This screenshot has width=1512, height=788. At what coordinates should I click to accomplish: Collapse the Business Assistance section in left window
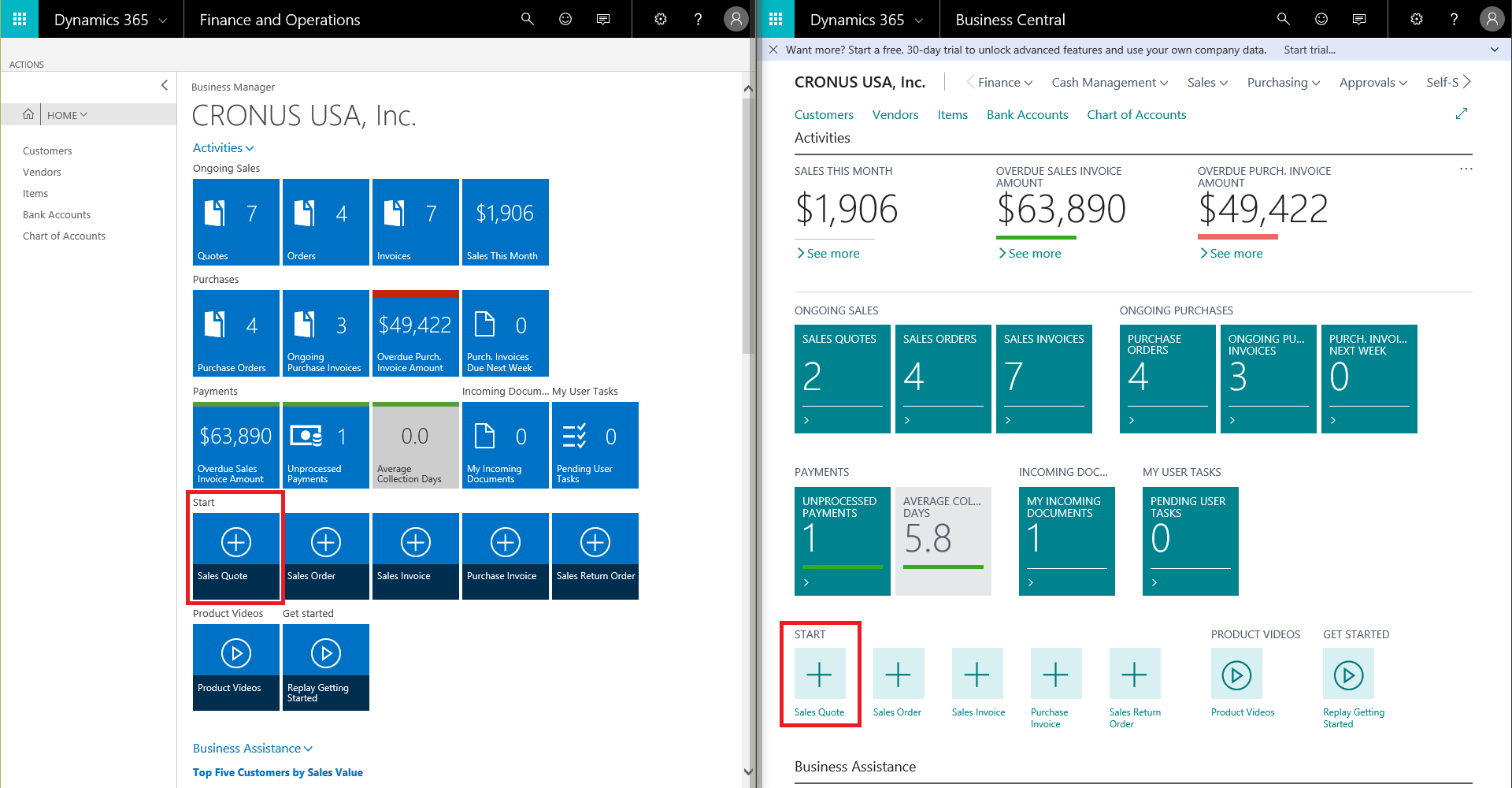tap(253, 748)
